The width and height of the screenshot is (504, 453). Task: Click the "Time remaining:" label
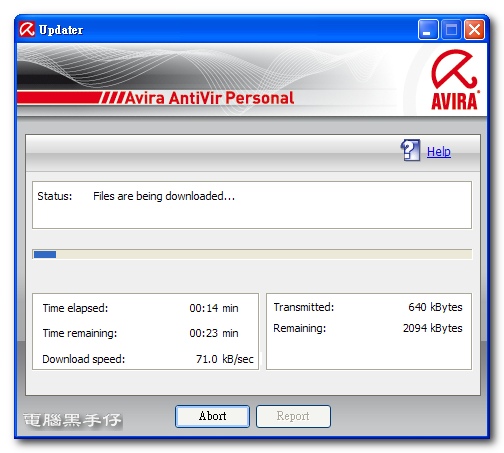(80, 333)
